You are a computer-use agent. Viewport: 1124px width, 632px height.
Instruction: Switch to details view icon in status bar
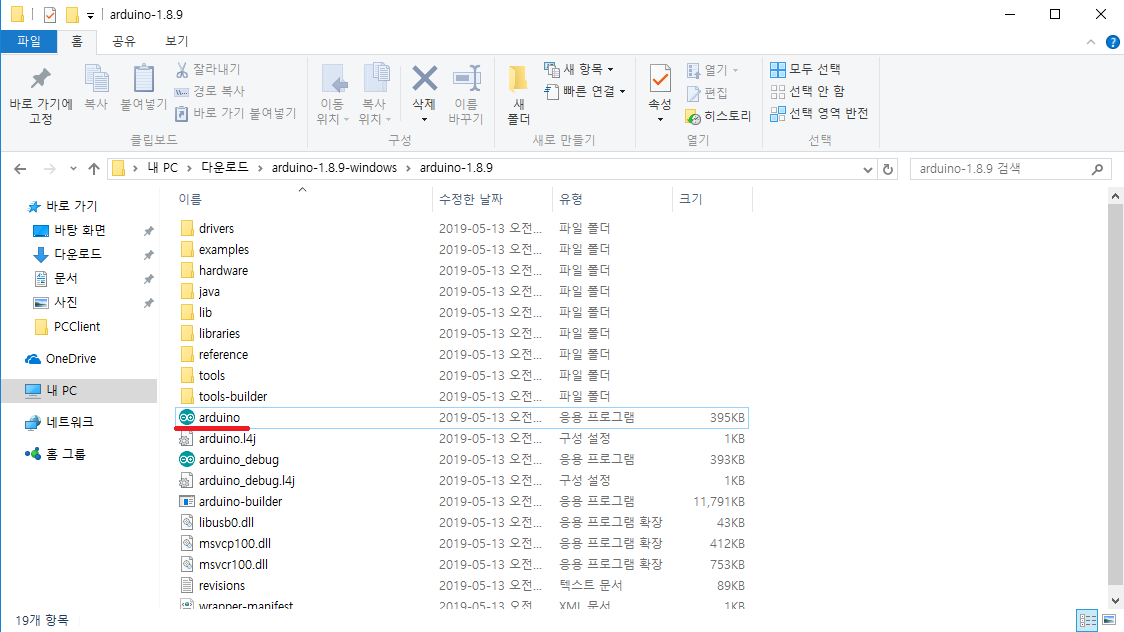1087,620
